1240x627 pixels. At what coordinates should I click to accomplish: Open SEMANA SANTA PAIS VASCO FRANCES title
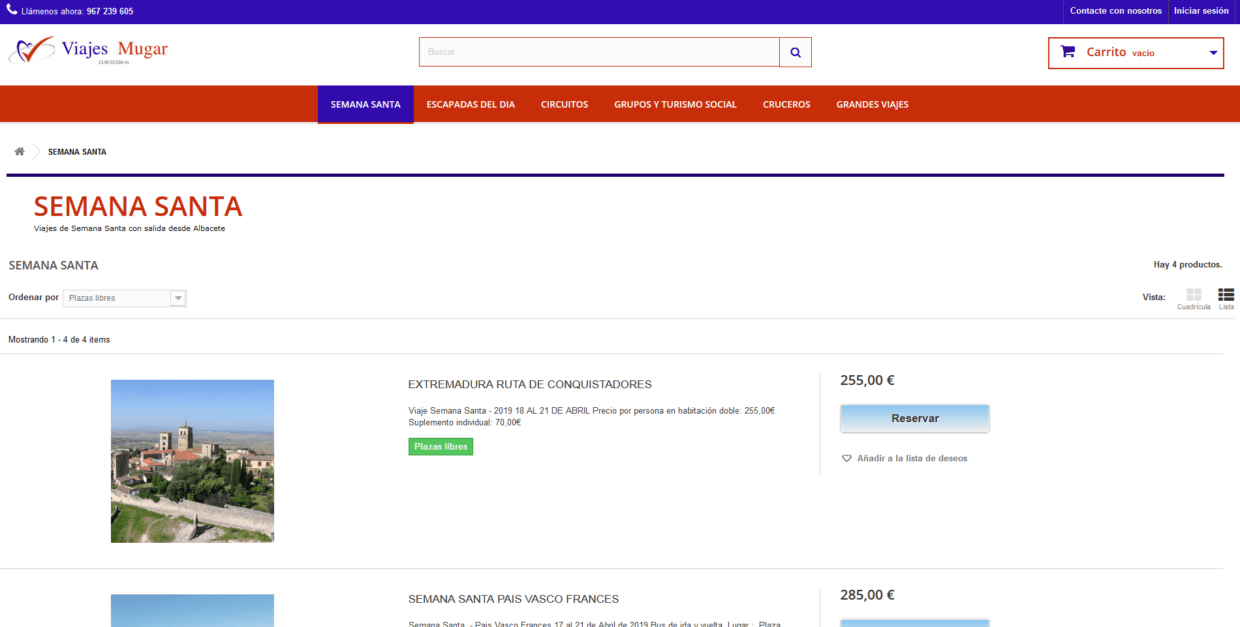(514, 599)
